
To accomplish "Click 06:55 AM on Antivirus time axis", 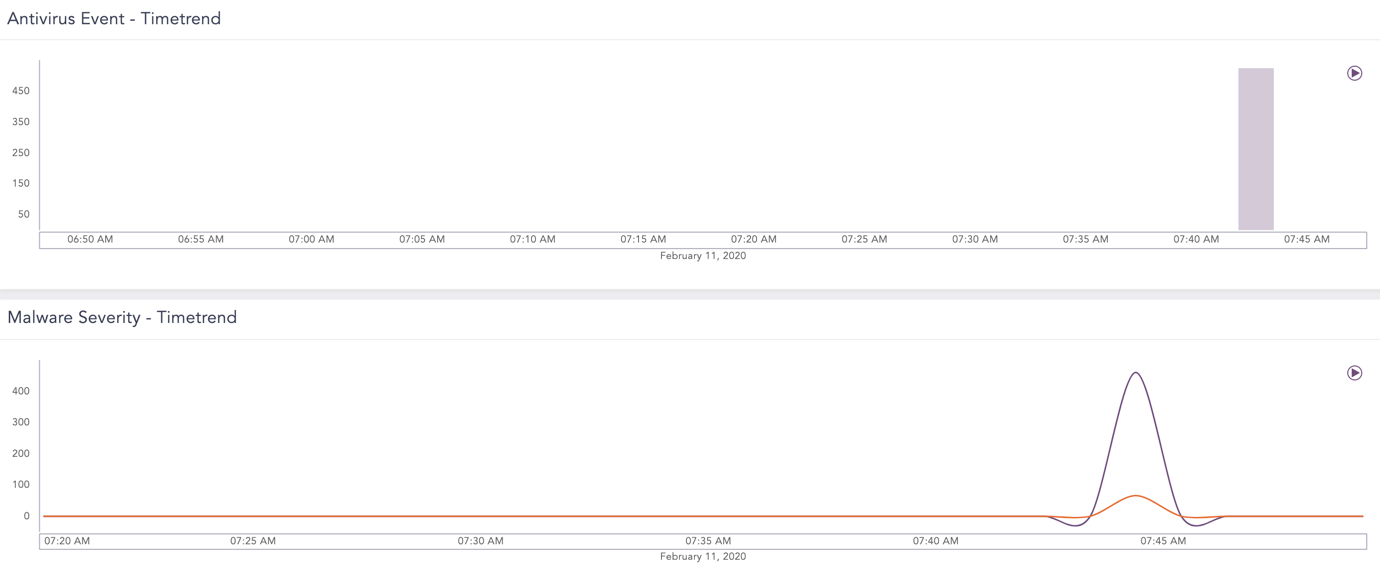I will 201,240.
